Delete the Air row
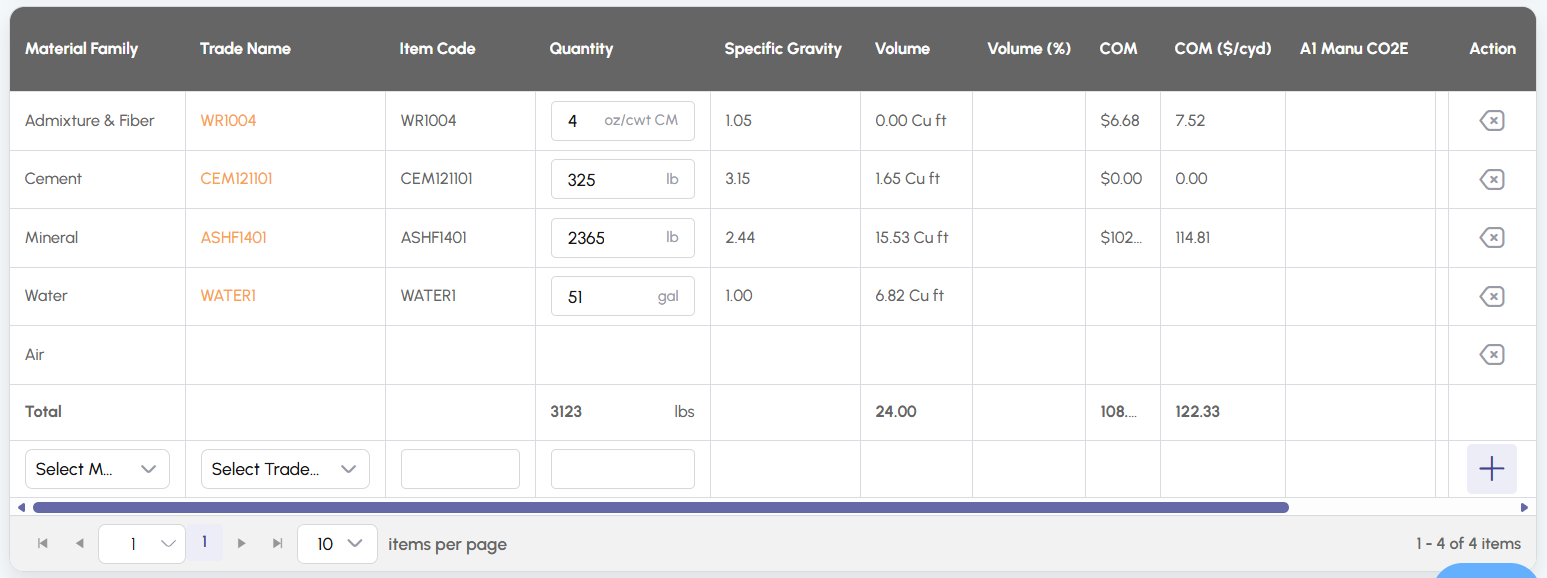Viewport: 1547px width, 578px height. click(1491, 355)
